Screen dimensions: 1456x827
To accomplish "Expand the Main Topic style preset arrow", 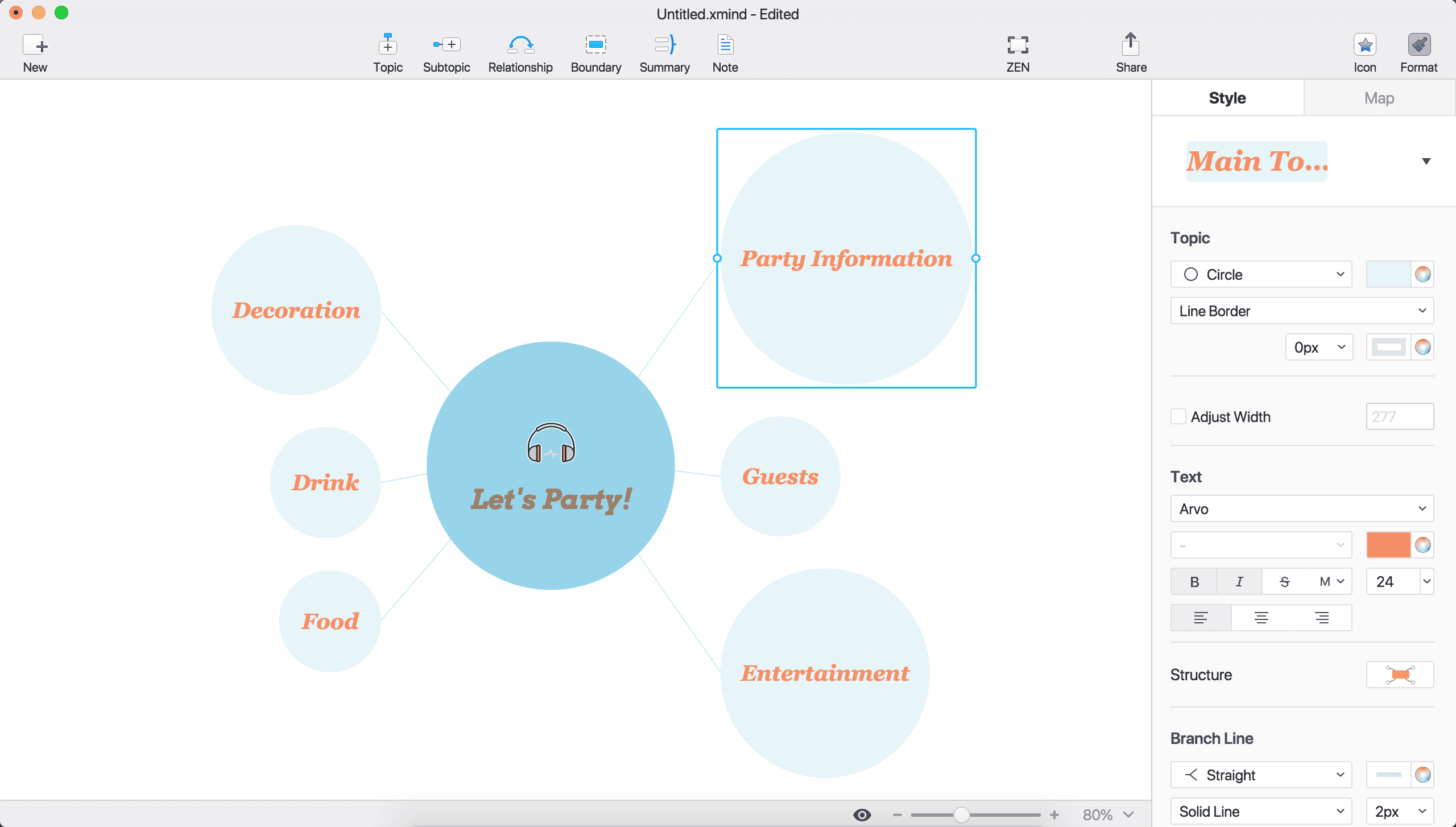I will pyautogui.click(x=1426, y=162).
